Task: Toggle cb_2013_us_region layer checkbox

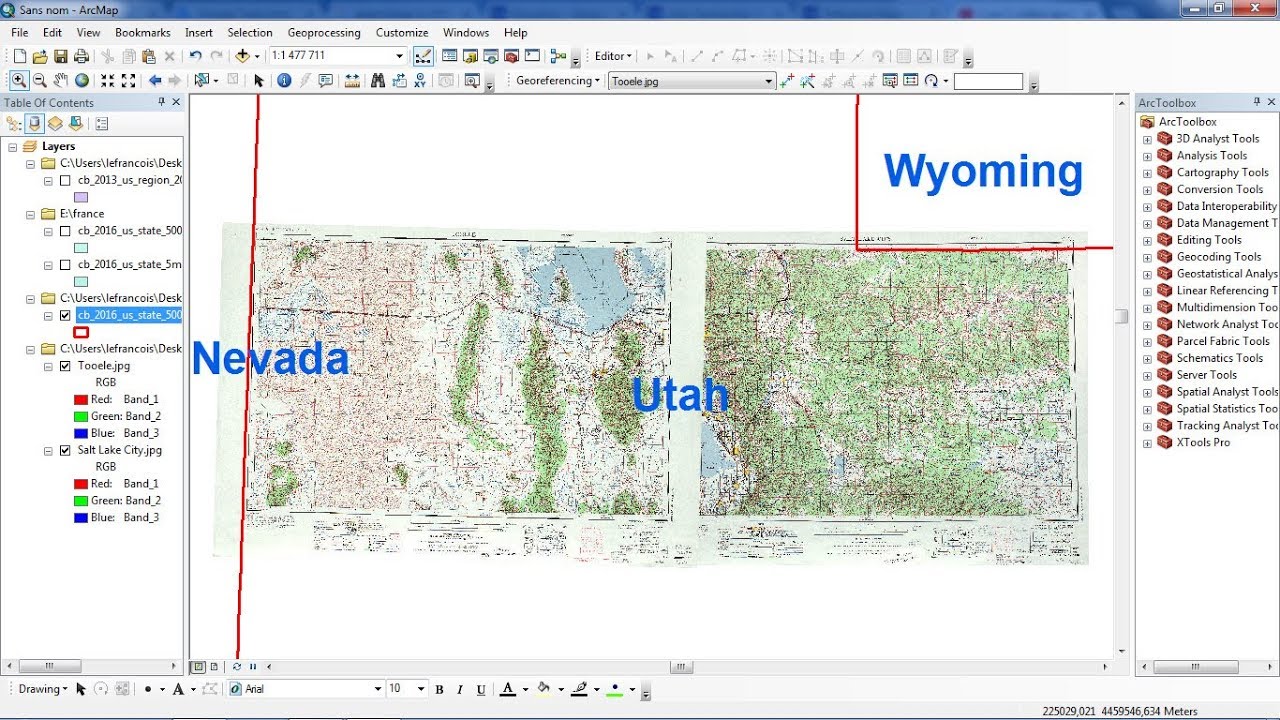Action: pos(66,181)
